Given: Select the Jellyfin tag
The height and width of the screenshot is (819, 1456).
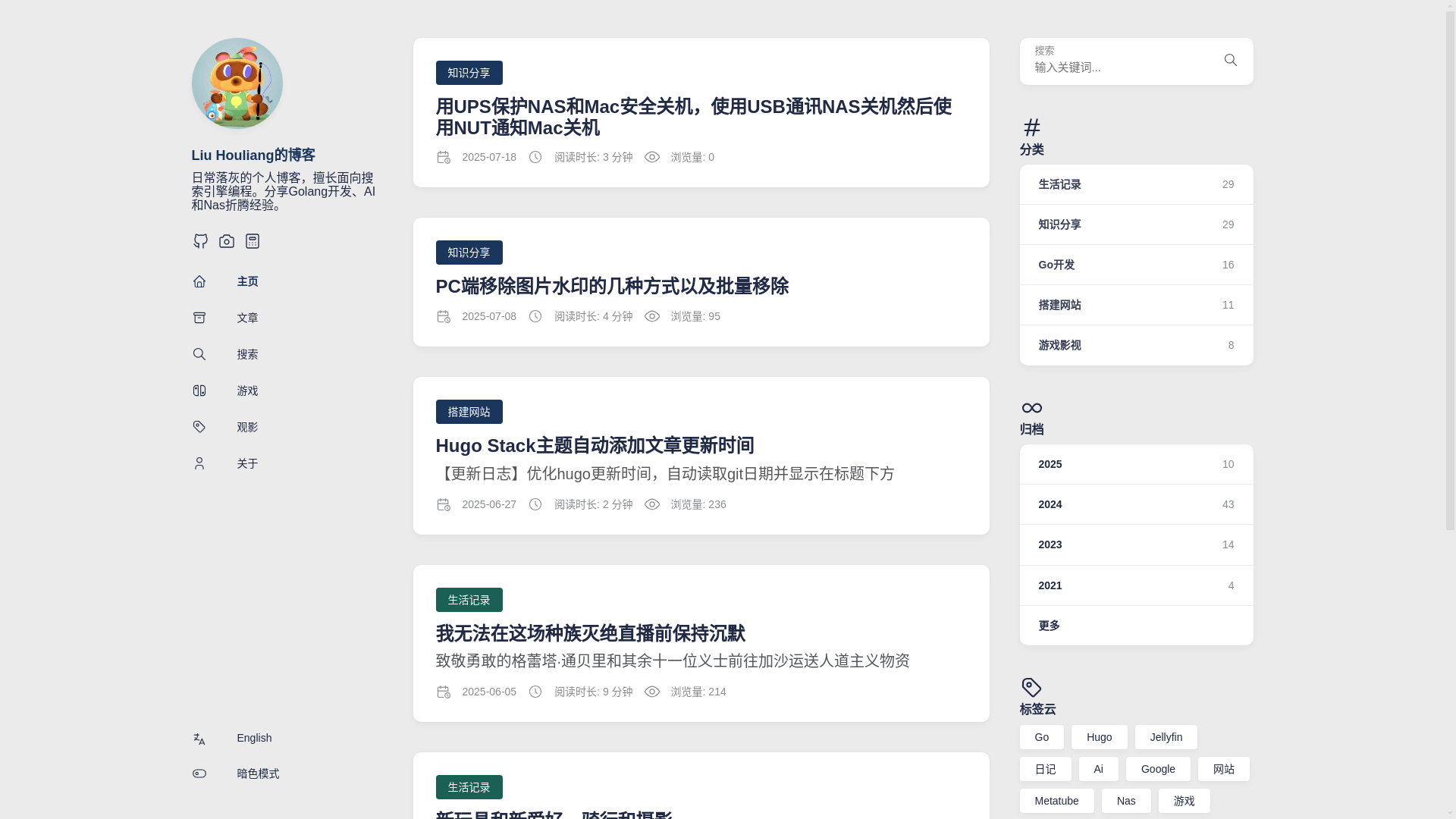Looking at the screenshot, I should [1166, 737].
